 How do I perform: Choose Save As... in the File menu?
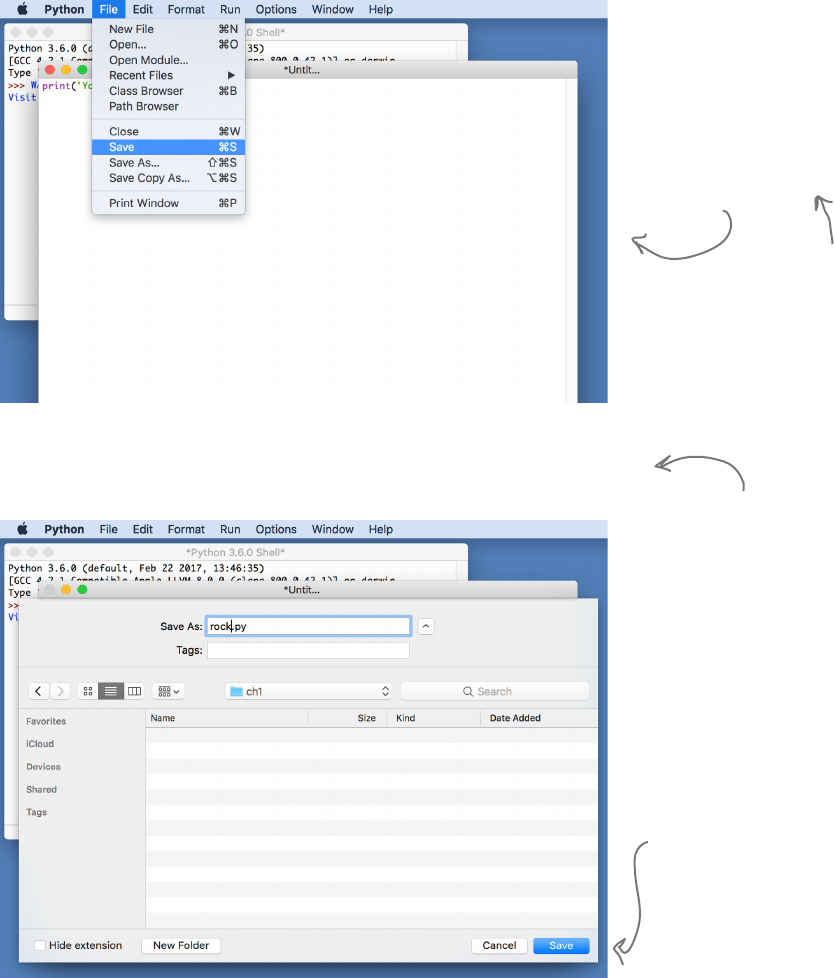pos(168,163)
